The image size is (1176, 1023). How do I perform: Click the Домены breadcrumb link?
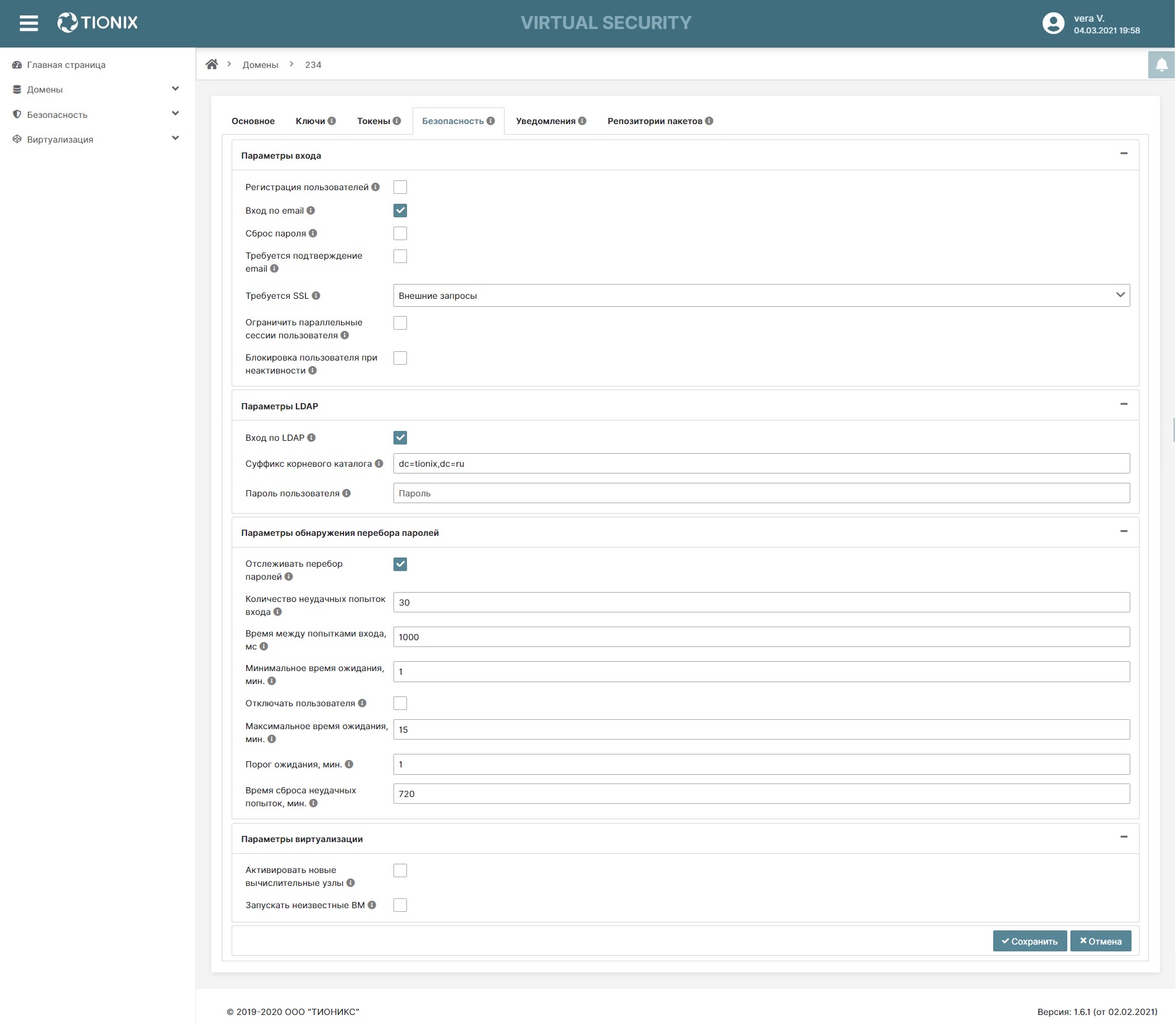click(260, 65)
